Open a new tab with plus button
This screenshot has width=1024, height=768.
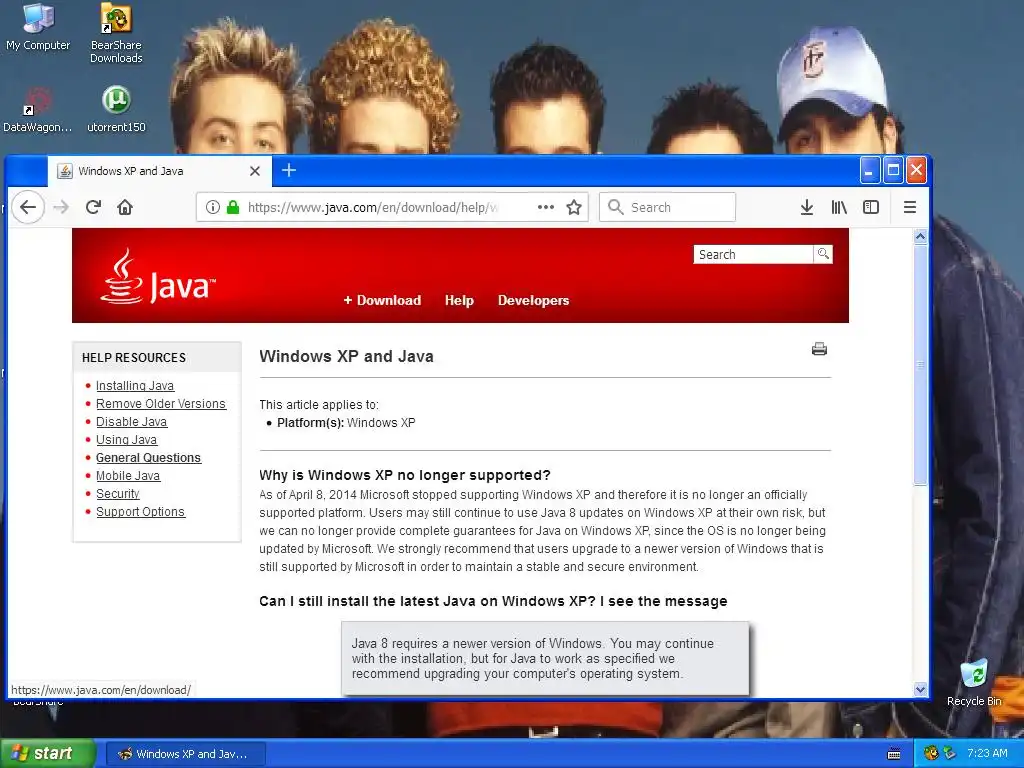coord(289,170)
